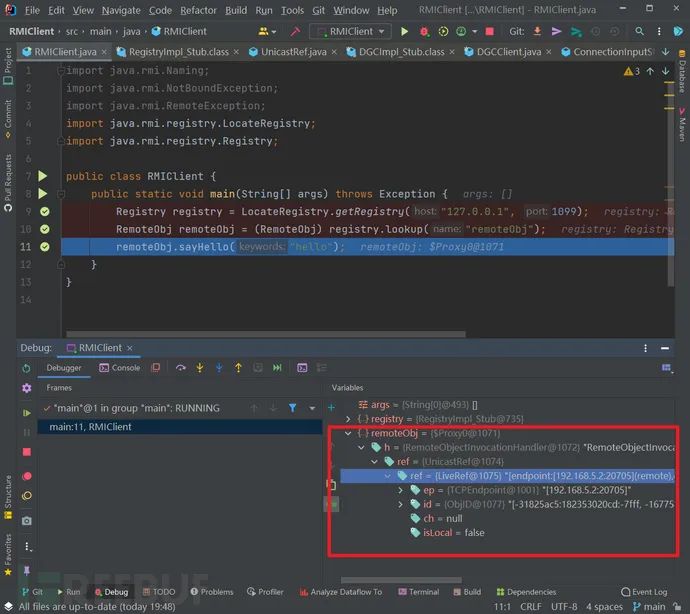The height and width of the screenshot is (614, 690).
Task: Close the RegistryImpl_Stub.class tab
Action: click(x=236, y=52)
